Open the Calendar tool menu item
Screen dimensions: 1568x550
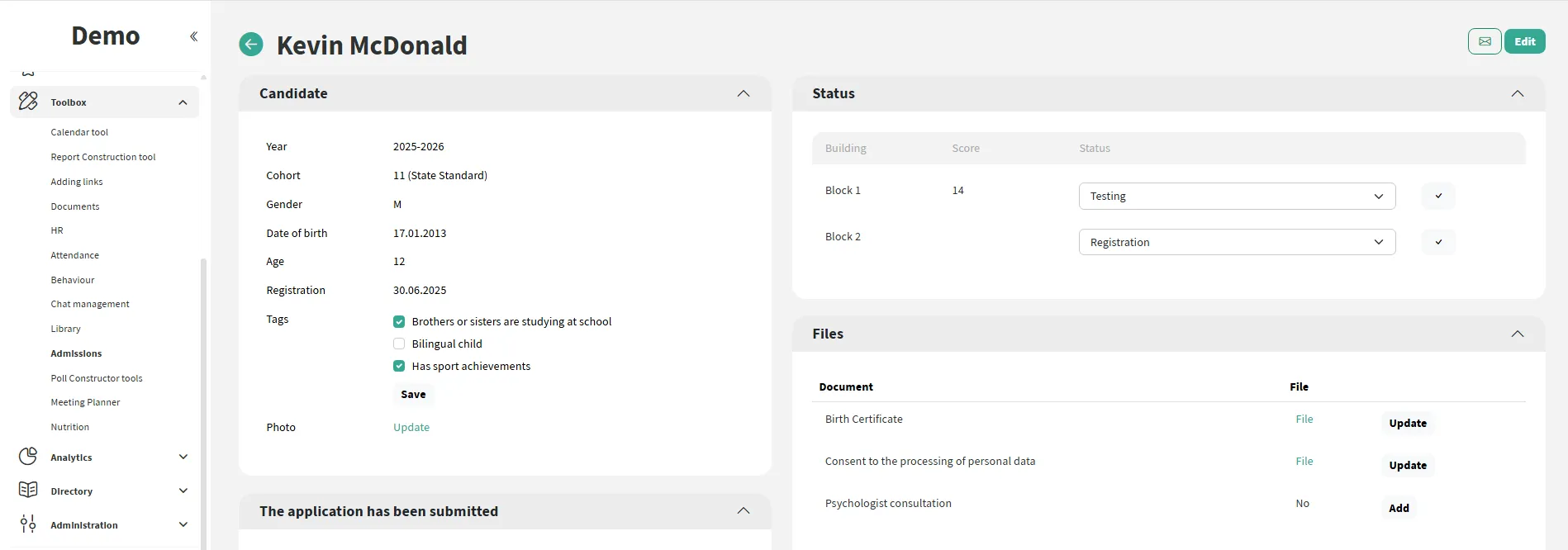[x=79, y=132]
